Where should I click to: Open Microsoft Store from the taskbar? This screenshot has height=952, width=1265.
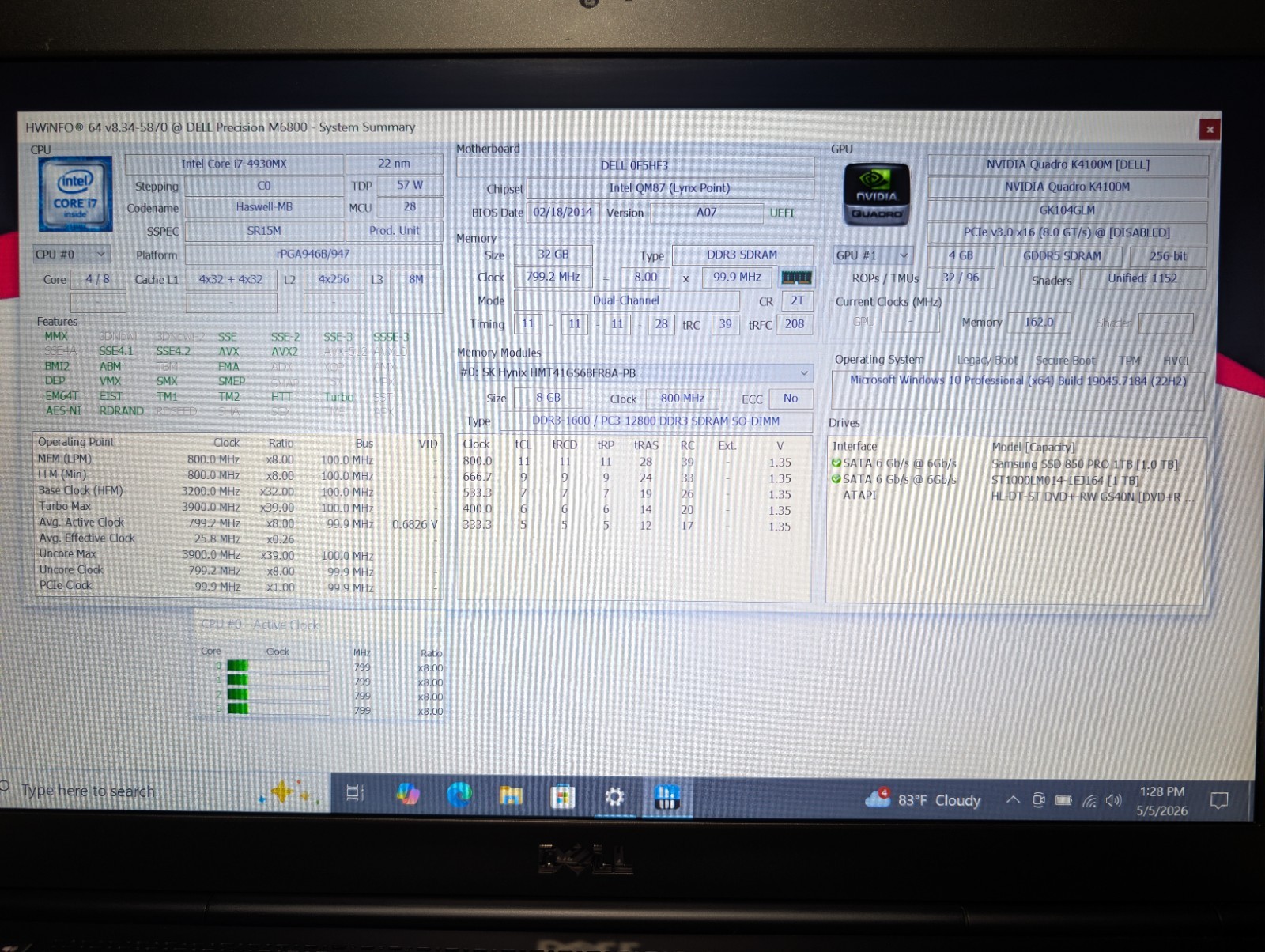coord(563,796)
